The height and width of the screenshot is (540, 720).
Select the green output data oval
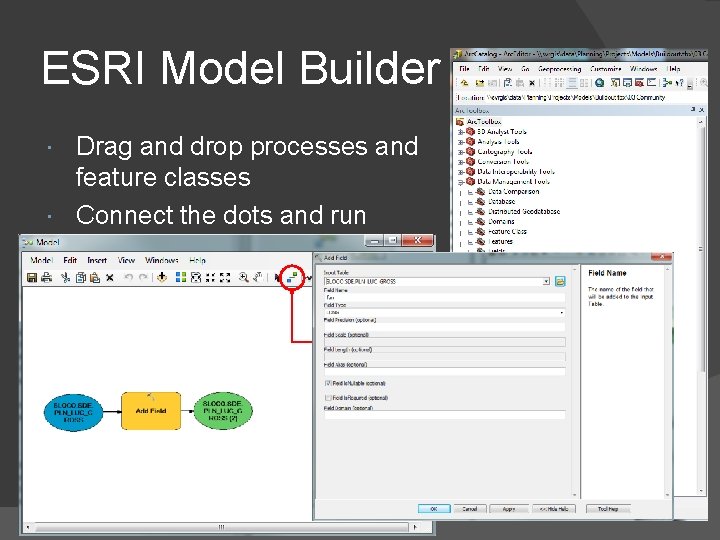point(223,411)
